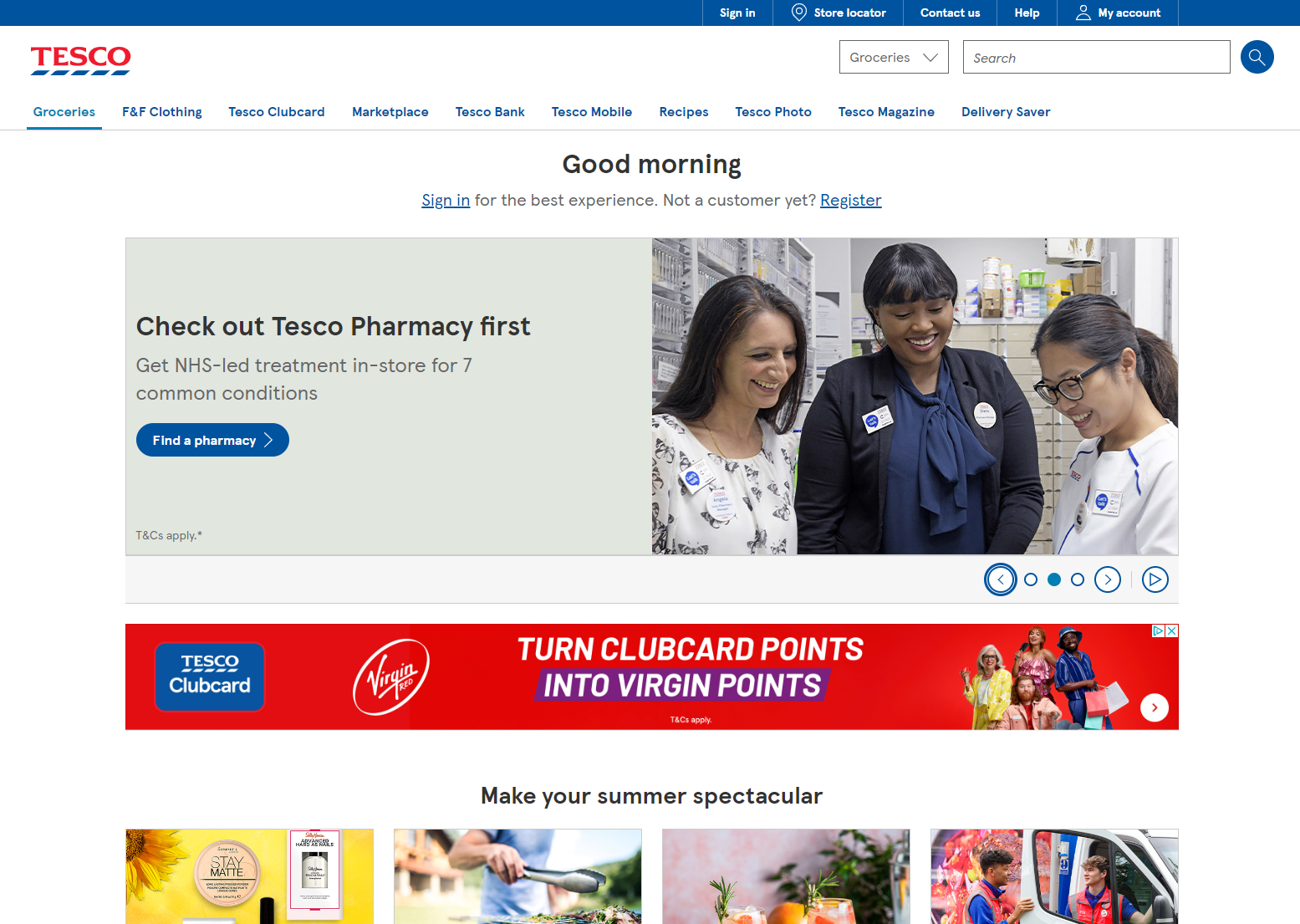Open the cocktail drinks thumbnail
1300x924 pixels.
coord(785,876)
